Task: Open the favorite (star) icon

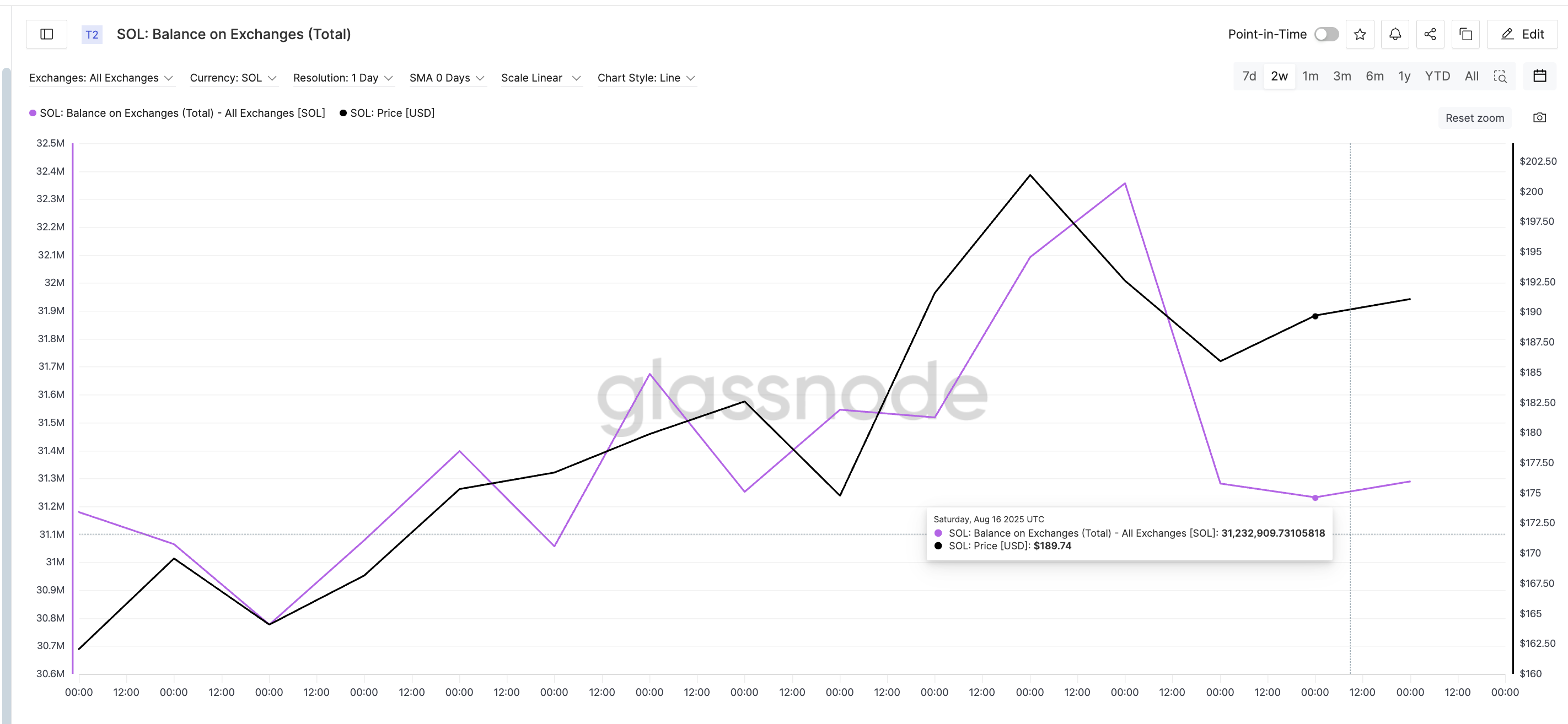Action: point(1360,34)
